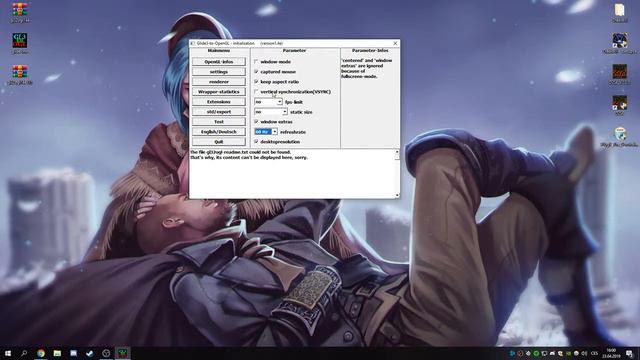The width and height of the screenshot is (640, 360).
Task: Click the blue tray icon at far left
Action: pos(512,353)
